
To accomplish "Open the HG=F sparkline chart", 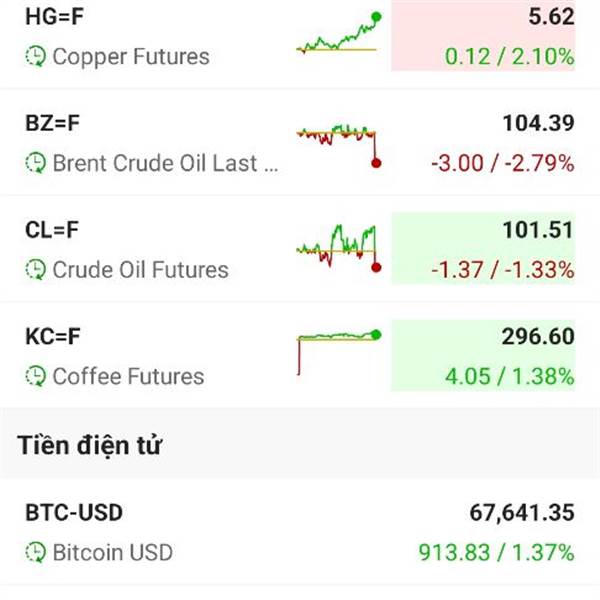I will click(x=338, y=35).
